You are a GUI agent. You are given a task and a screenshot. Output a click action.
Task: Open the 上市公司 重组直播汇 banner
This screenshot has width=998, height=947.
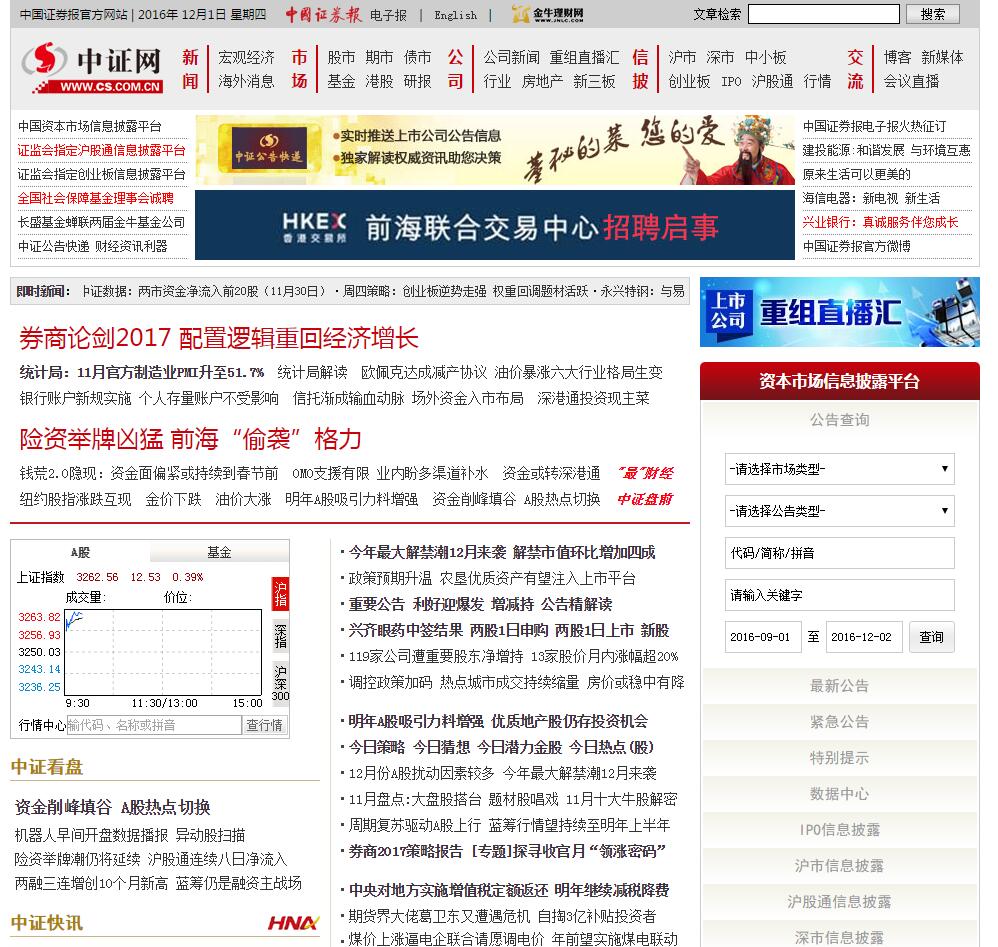pos(840,312)
